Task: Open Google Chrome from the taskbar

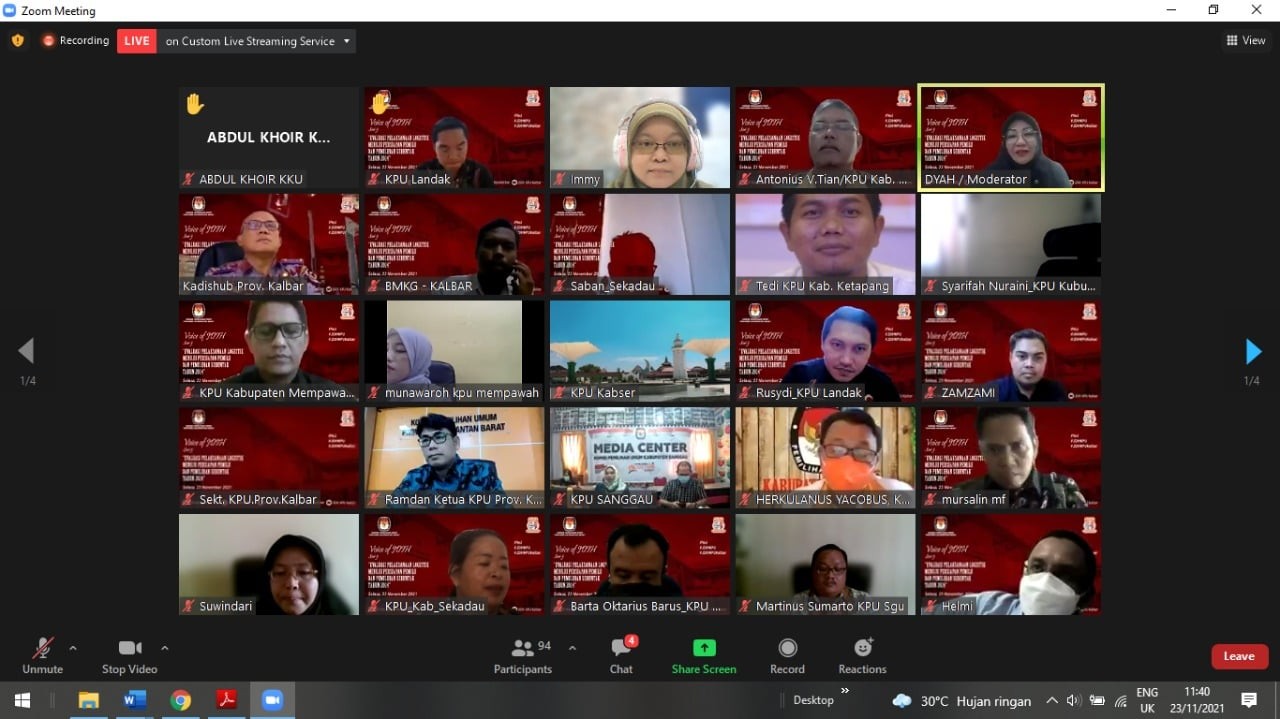Action: tap(180, 700)
